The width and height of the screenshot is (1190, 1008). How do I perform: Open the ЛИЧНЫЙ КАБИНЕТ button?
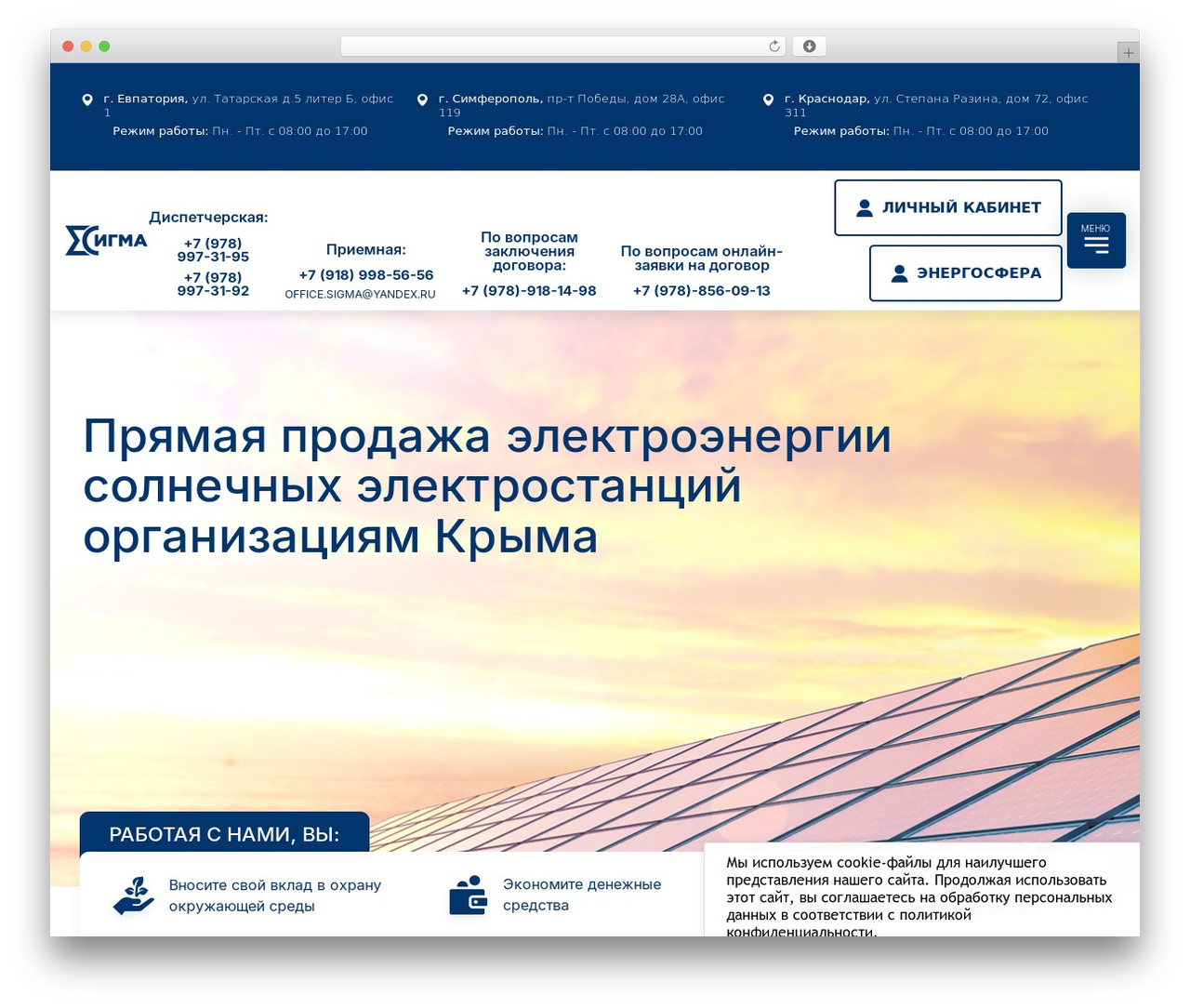point(948,207)
